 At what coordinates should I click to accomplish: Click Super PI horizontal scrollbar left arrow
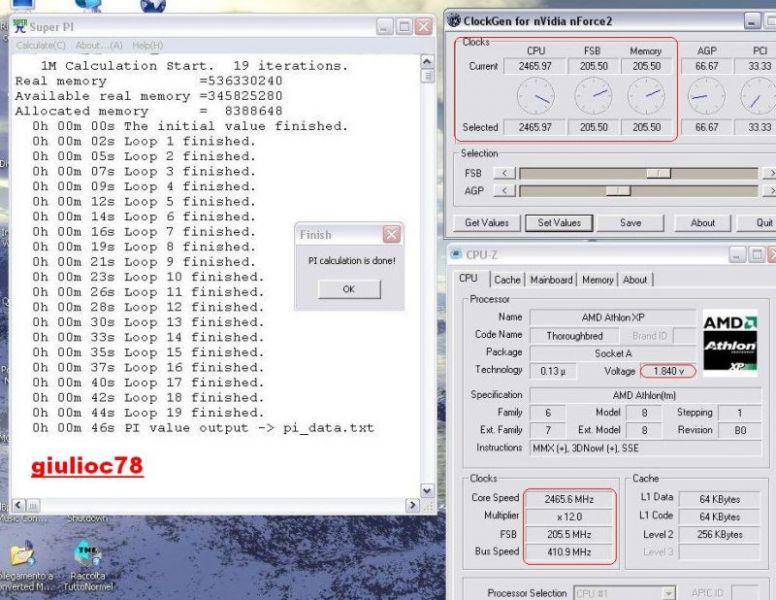pyautogui.click(x=18, y=505)
